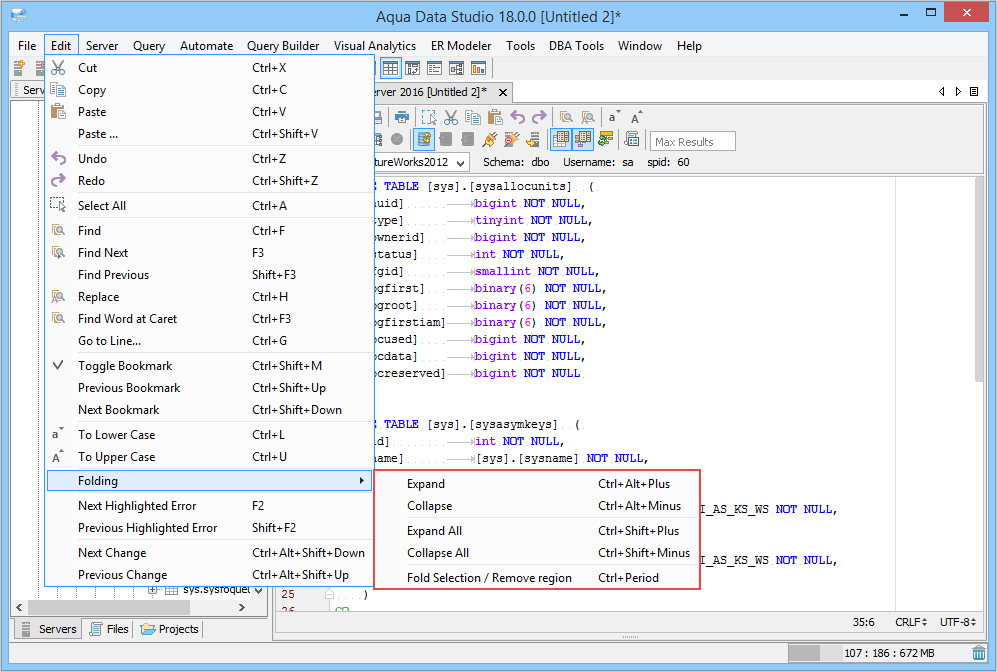Click the disconnect plug icon with red minus
The image size is (997, 672).
point(511,139)
